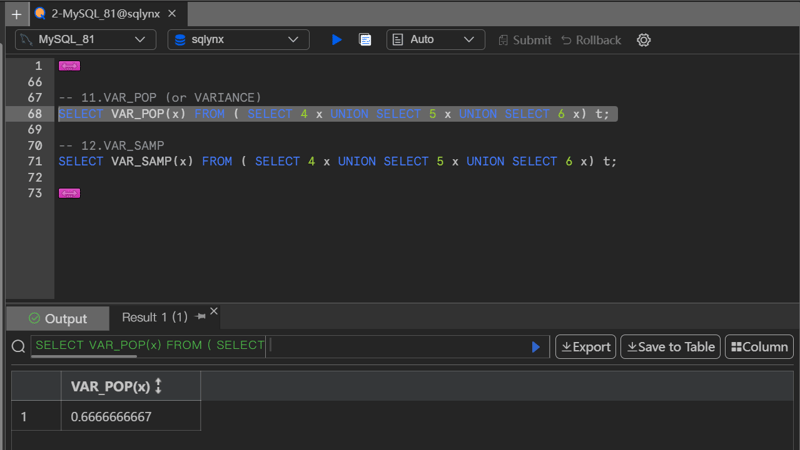Expand the folded code block at line 1

coord(69,66)
